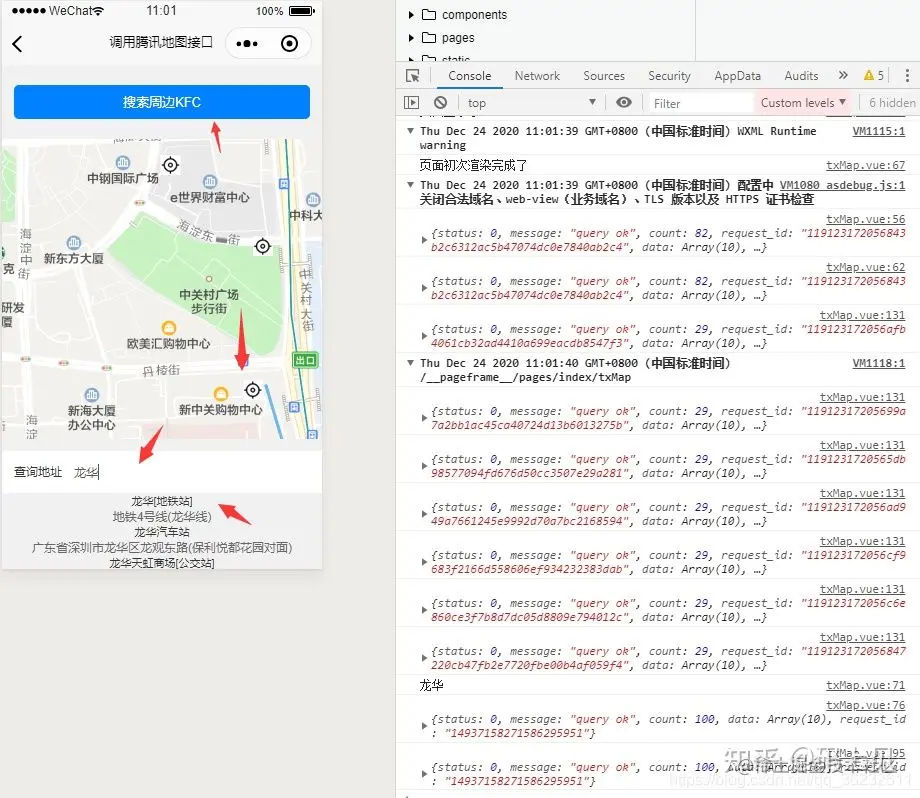Choose suggestion 龙华天虹商场[公交站]
920x798 pixels.
[162, 563]
